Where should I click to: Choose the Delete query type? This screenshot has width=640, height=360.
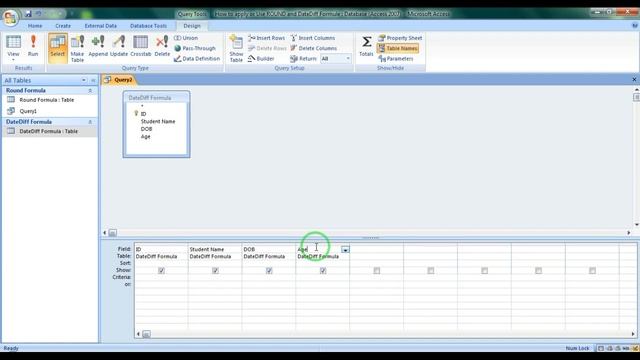pyautogui.click(x=162, y=46)
